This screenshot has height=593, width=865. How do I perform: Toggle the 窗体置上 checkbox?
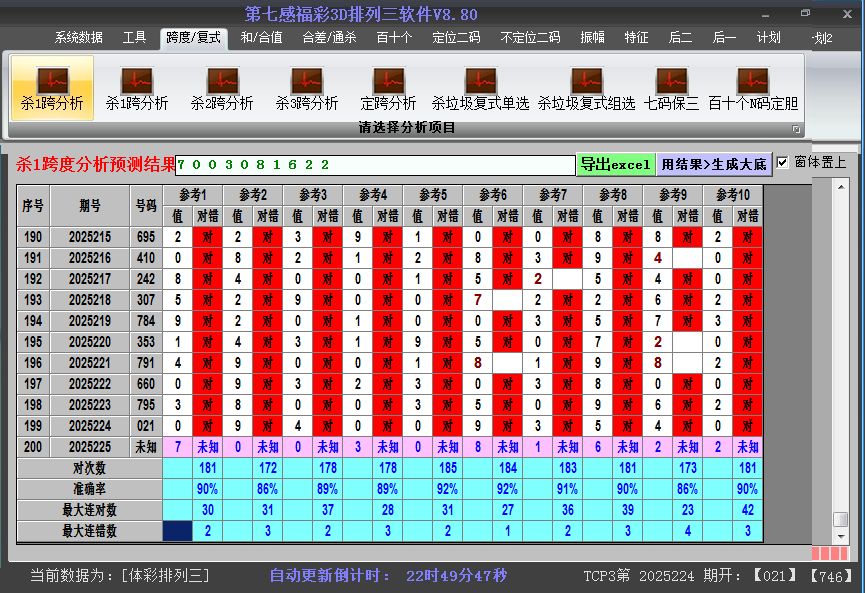click(x=783, y=162)
